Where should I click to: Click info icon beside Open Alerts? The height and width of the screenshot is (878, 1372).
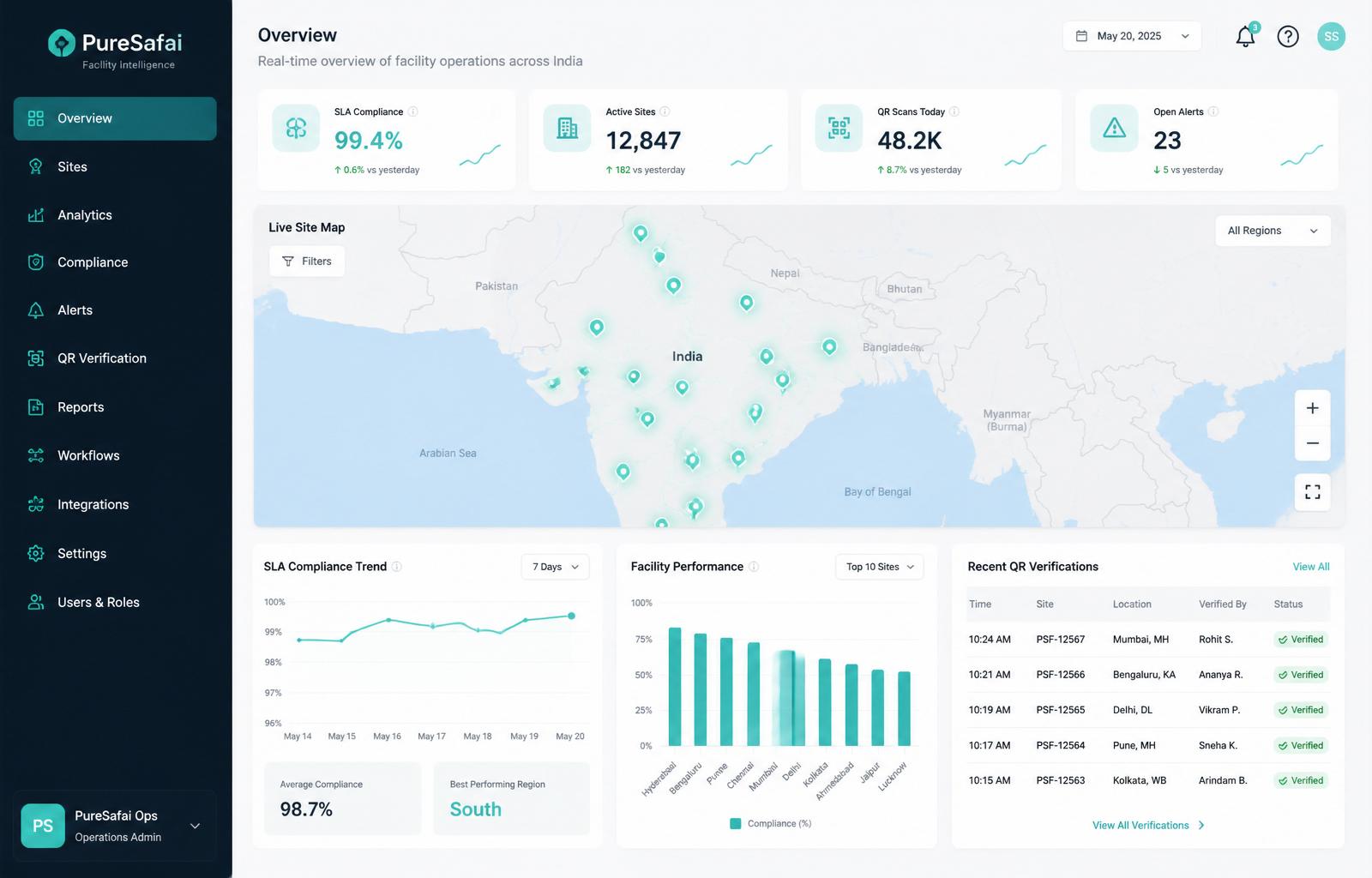(1213, 111)
